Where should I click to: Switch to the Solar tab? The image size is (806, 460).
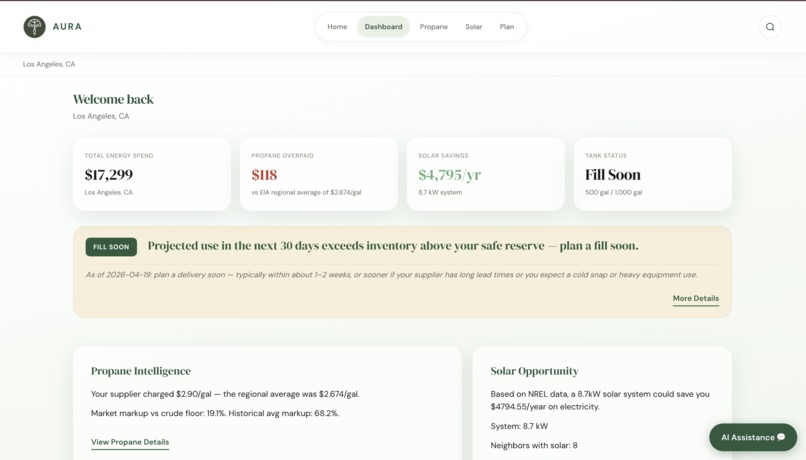(x=473, y=27)
